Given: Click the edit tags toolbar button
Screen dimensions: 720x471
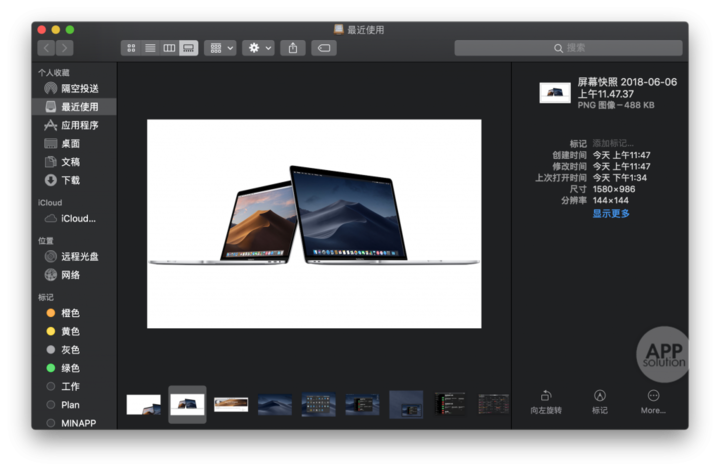Looking at the screenshot, I should (324, 48).
